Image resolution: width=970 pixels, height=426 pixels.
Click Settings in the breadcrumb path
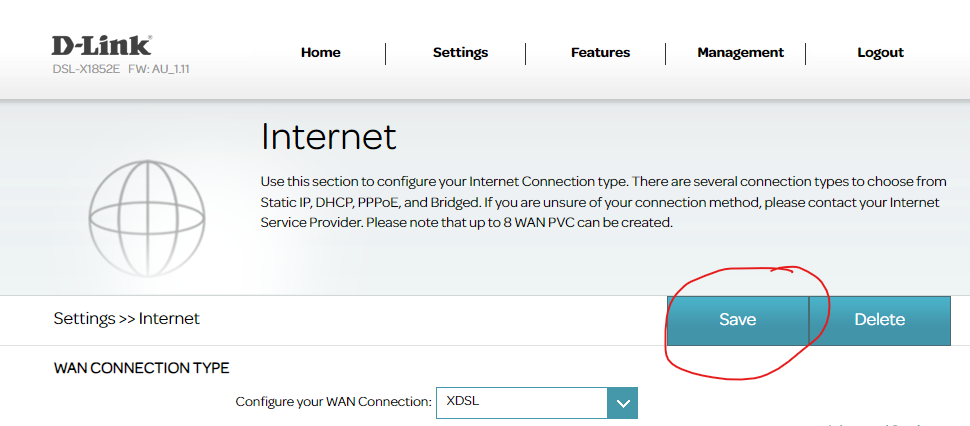pos(84,319)
